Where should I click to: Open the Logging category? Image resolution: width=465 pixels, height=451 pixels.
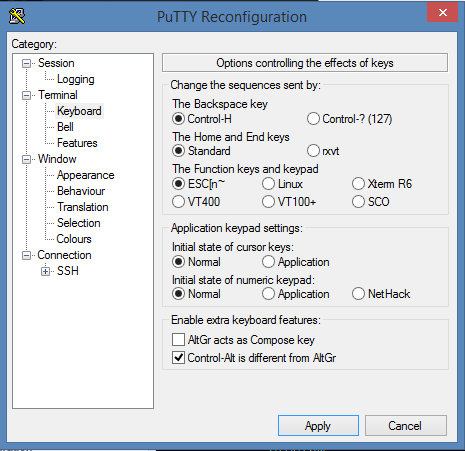76,79
